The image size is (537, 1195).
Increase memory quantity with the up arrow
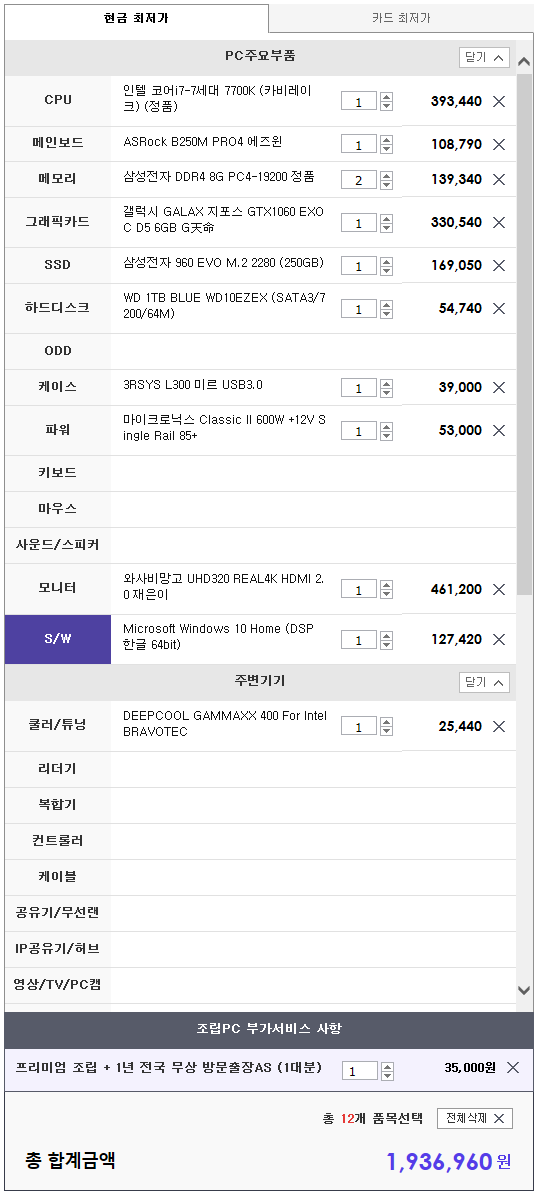point(387,175)
